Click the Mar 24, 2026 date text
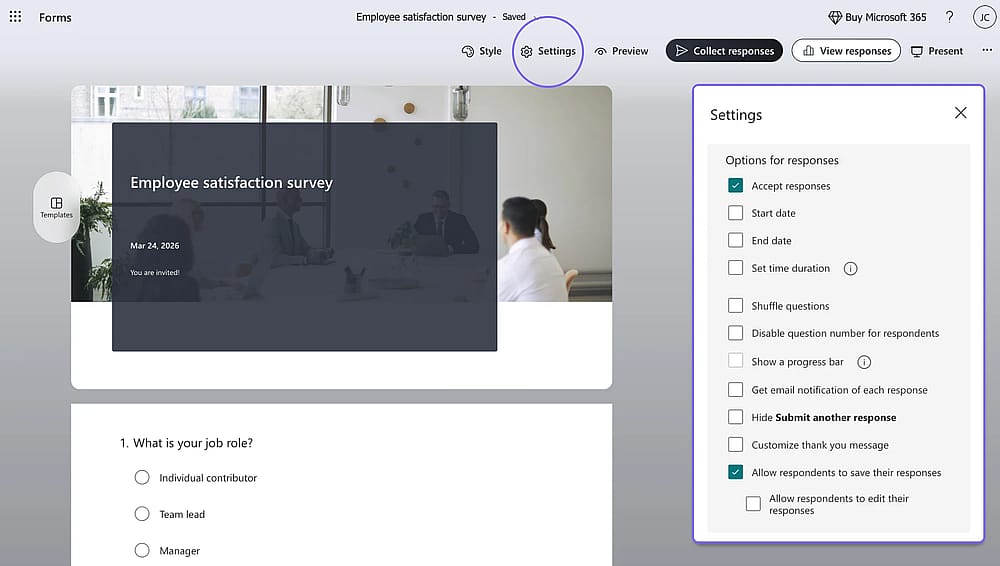This screenshot has height=566, width=1000. point(154,246)
